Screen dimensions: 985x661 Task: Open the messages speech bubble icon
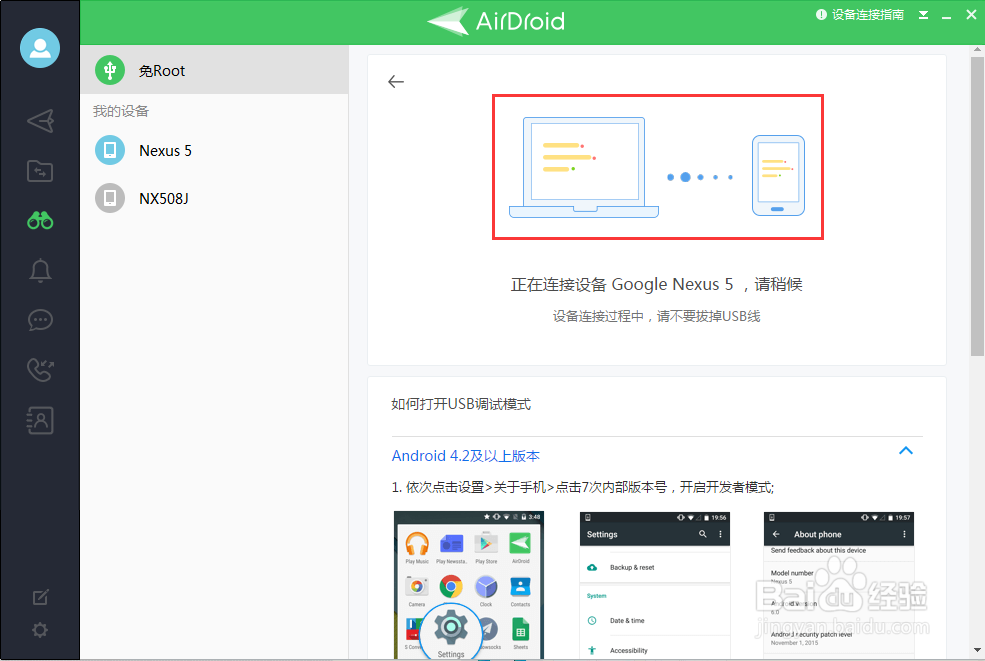coord(40,320)
